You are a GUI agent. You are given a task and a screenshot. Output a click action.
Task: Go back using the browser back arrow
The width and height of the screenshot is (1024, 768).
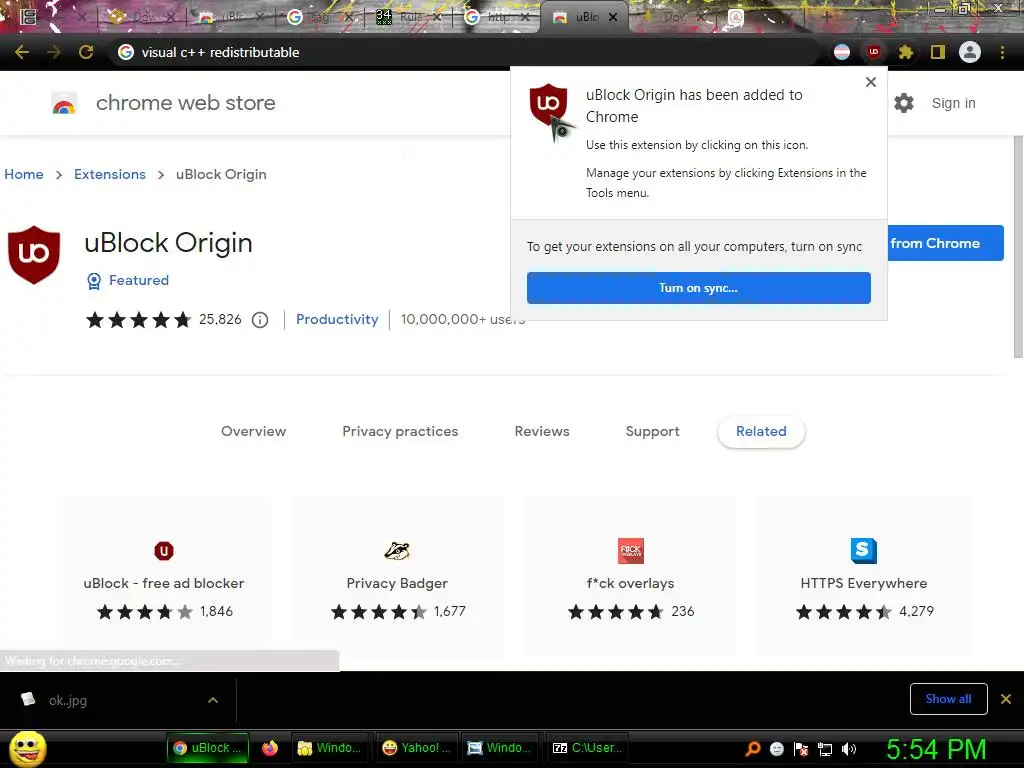[x=22, y=52]
